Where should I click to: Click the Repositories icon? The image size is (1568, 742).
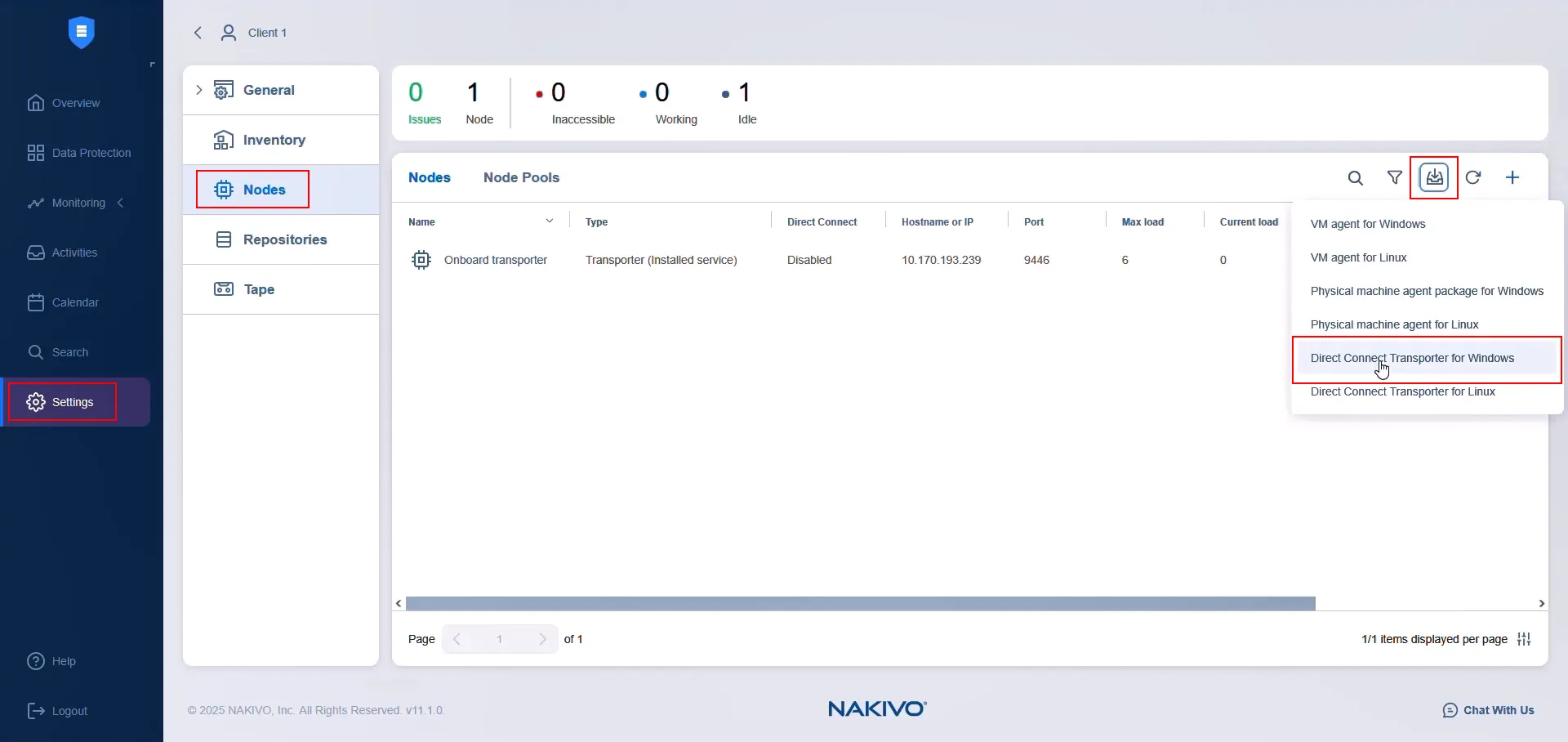coord(224,239)
